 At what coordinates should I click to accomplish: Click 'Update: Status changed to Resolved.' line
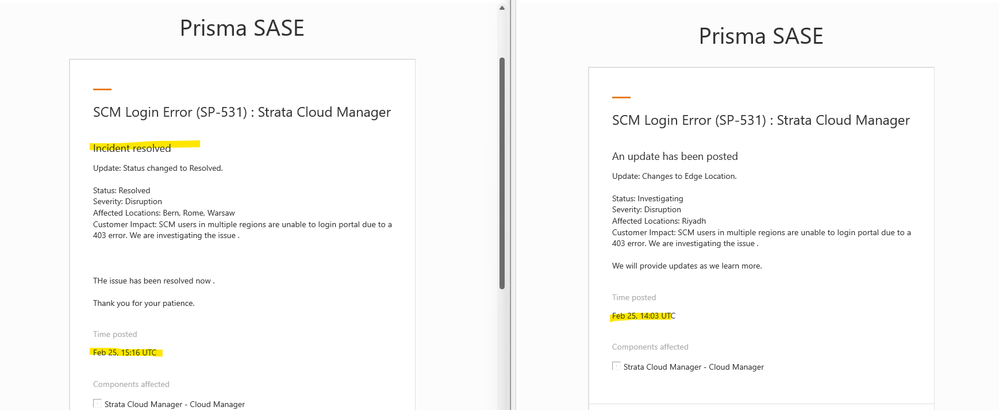[x=158, y=168]
